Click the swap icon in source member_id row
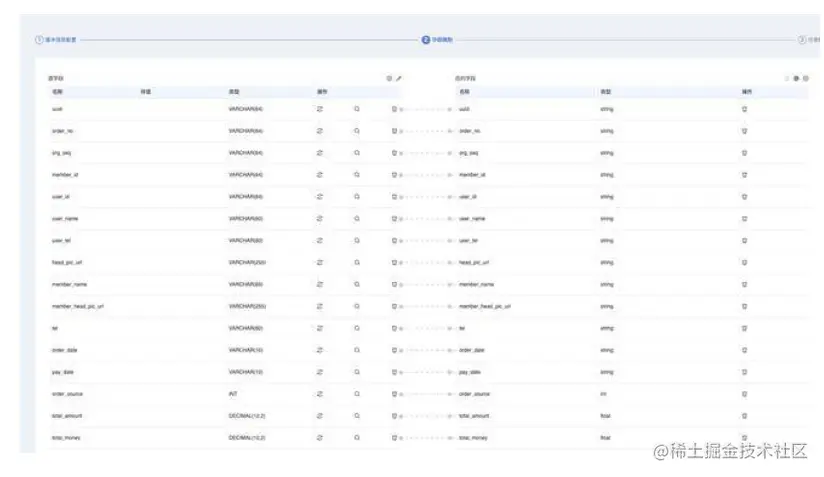This screenshot has width=824, height=477. [x=320, y=175]
